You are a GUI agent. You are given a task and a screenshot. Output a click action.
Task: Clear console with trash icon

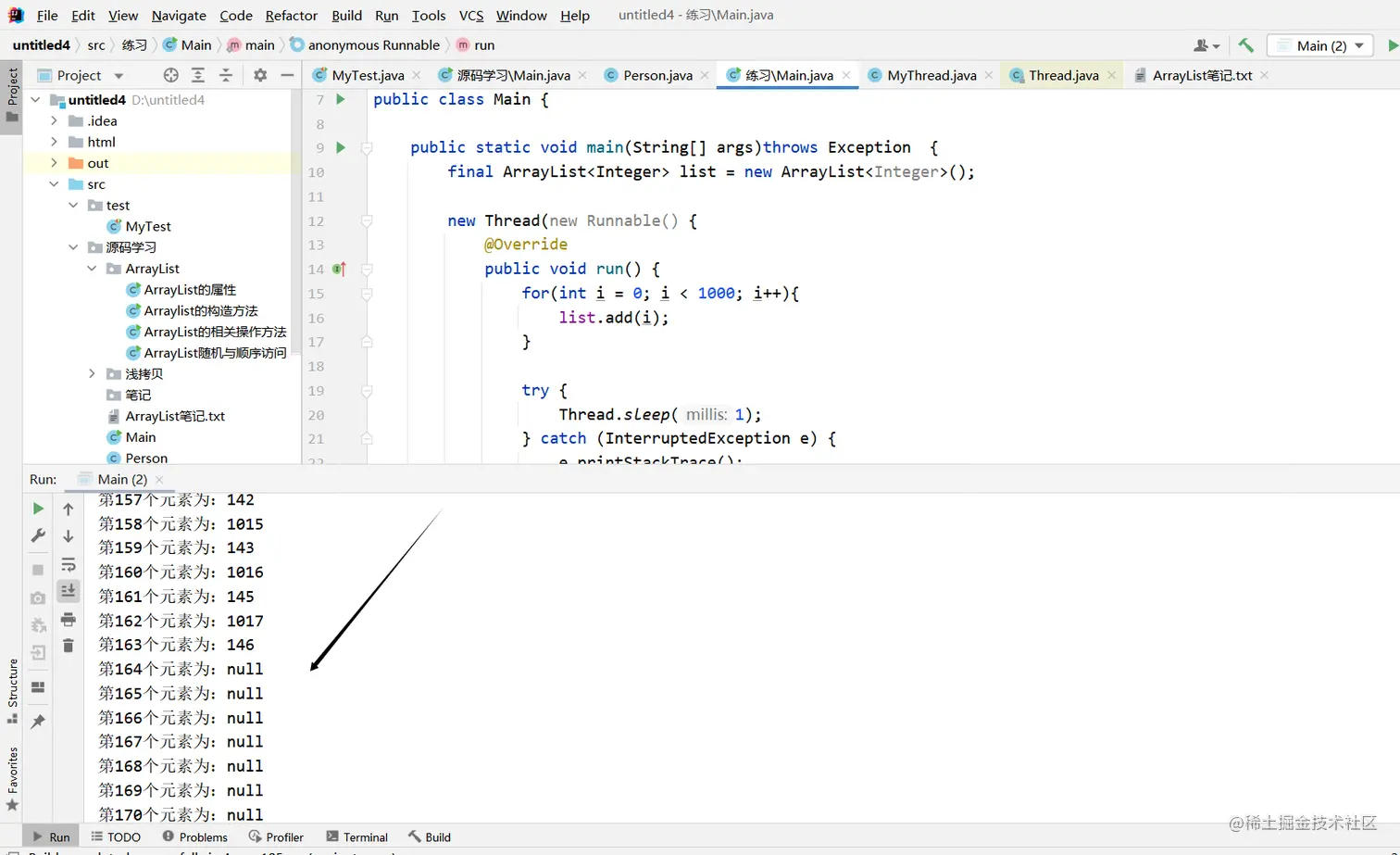click(68, 646)
